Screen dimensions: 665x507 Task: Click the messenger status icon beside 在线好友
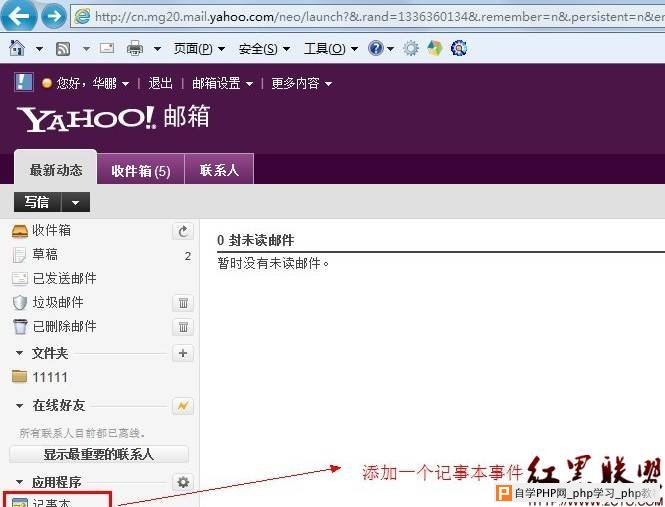pos(183,406)
